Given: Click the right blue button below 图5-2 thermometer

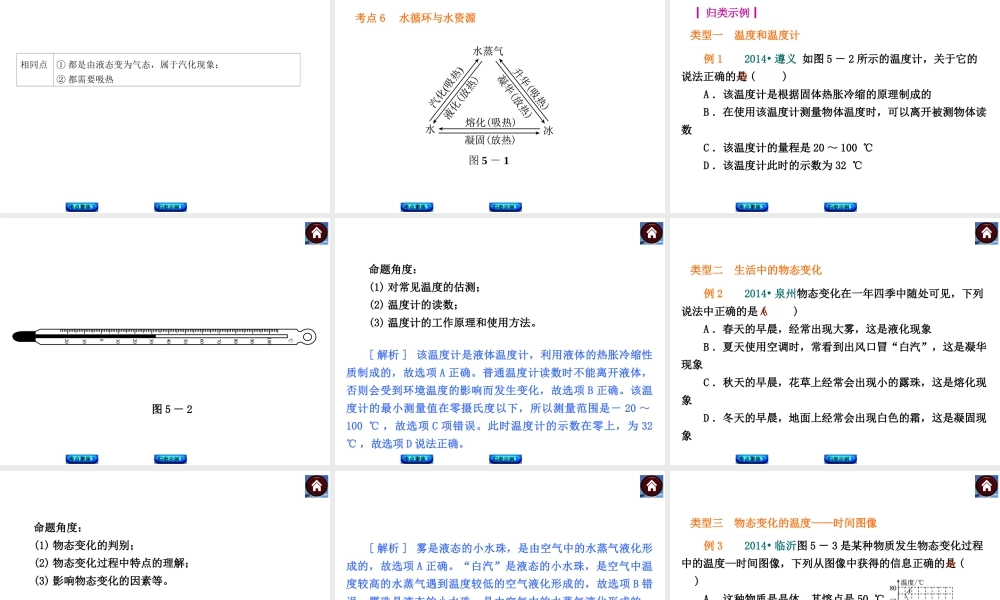Looking at the screenshot, I should pyautogui.click(x=170, y=458).
